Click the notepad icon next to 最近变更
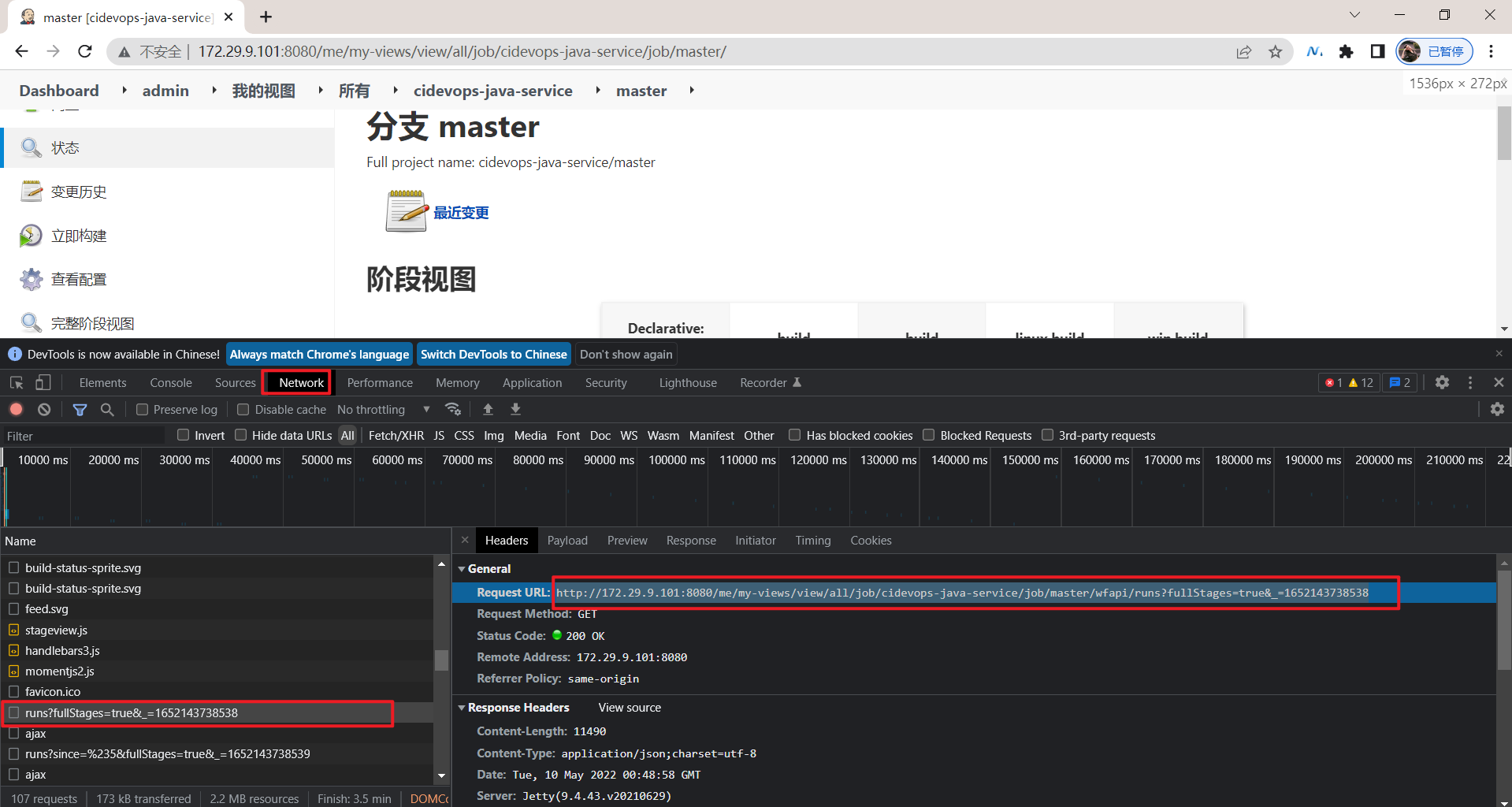This screenshot has width=1512, height=807. (406, 211)
